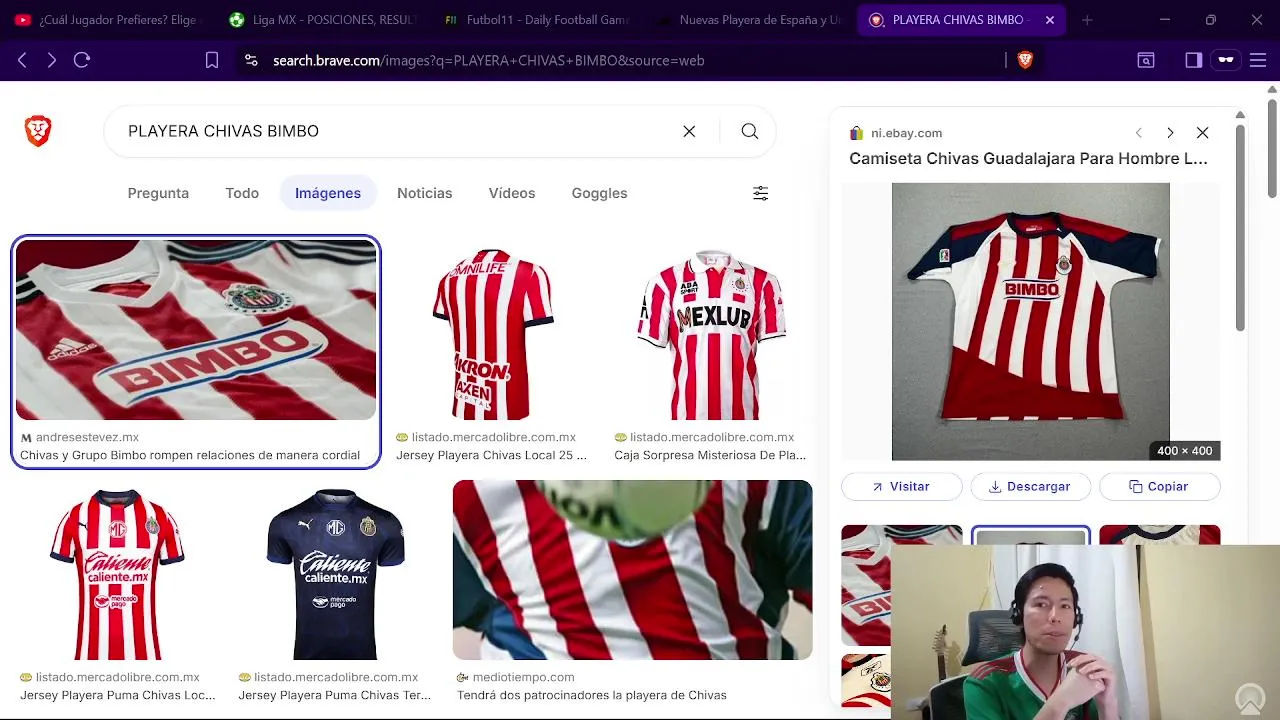Open 'Jersey Playera Chivas Local 25' caption
The image size is (1280, 720).
[491, 455]
